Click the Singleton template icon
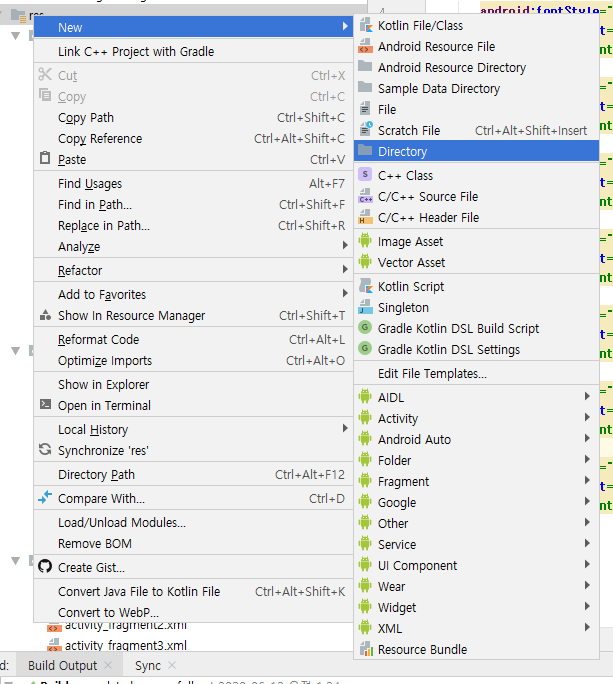Image resolution: width=613 pixels, height=684 pixels. (x=366, y=307)
